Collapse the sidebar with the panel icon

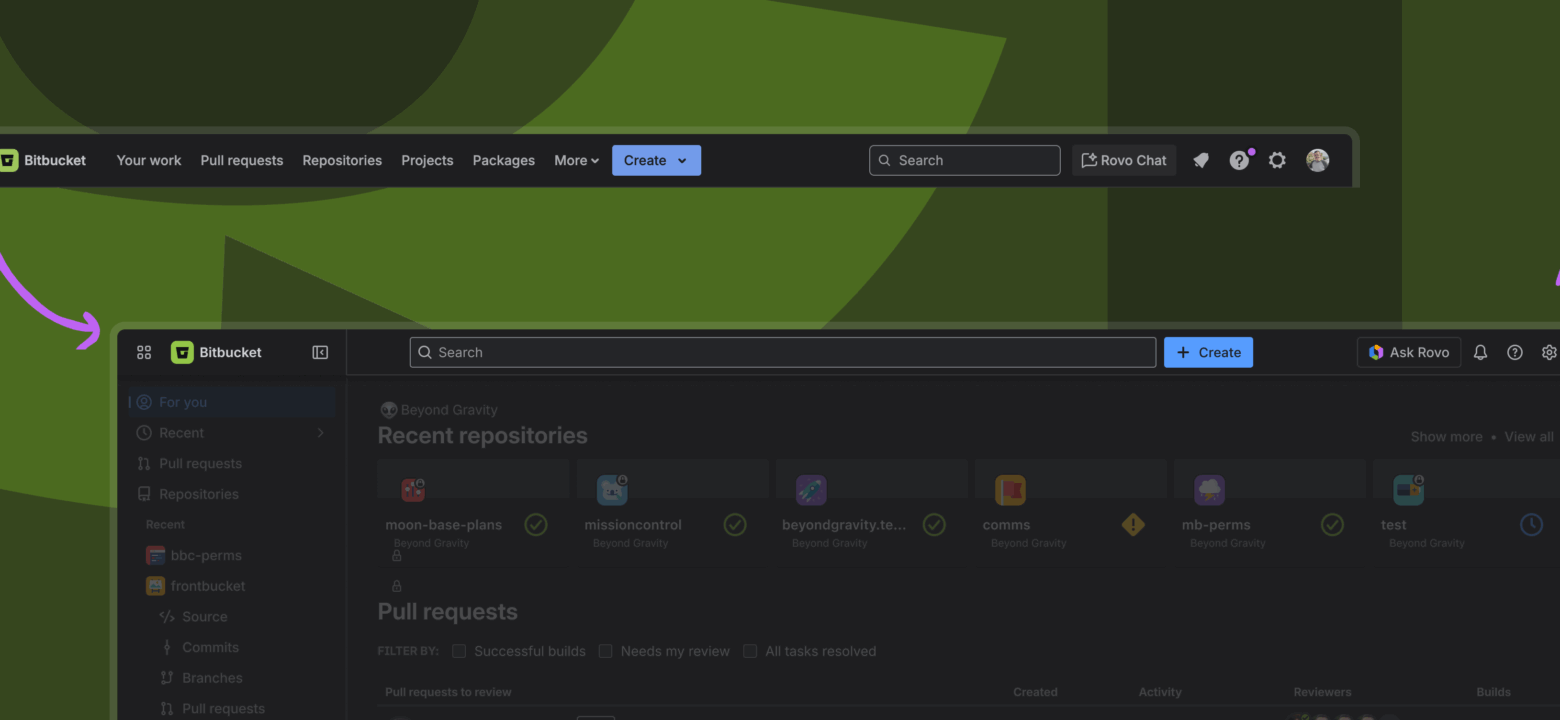[319, 352]
